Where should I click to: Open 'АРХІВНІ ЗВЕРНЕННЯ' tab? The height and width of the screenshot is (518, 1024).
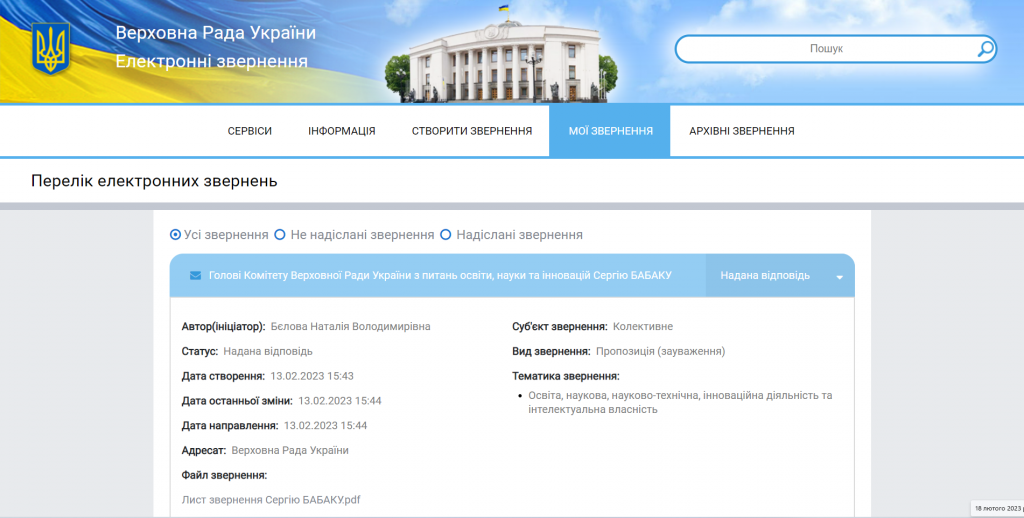pyautogui.click(x=742, y=131)
